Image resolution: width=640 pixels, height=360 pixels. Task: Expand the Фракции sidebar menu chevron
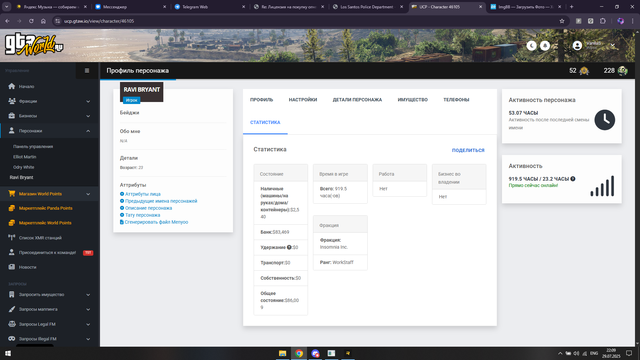pos(88,101)
